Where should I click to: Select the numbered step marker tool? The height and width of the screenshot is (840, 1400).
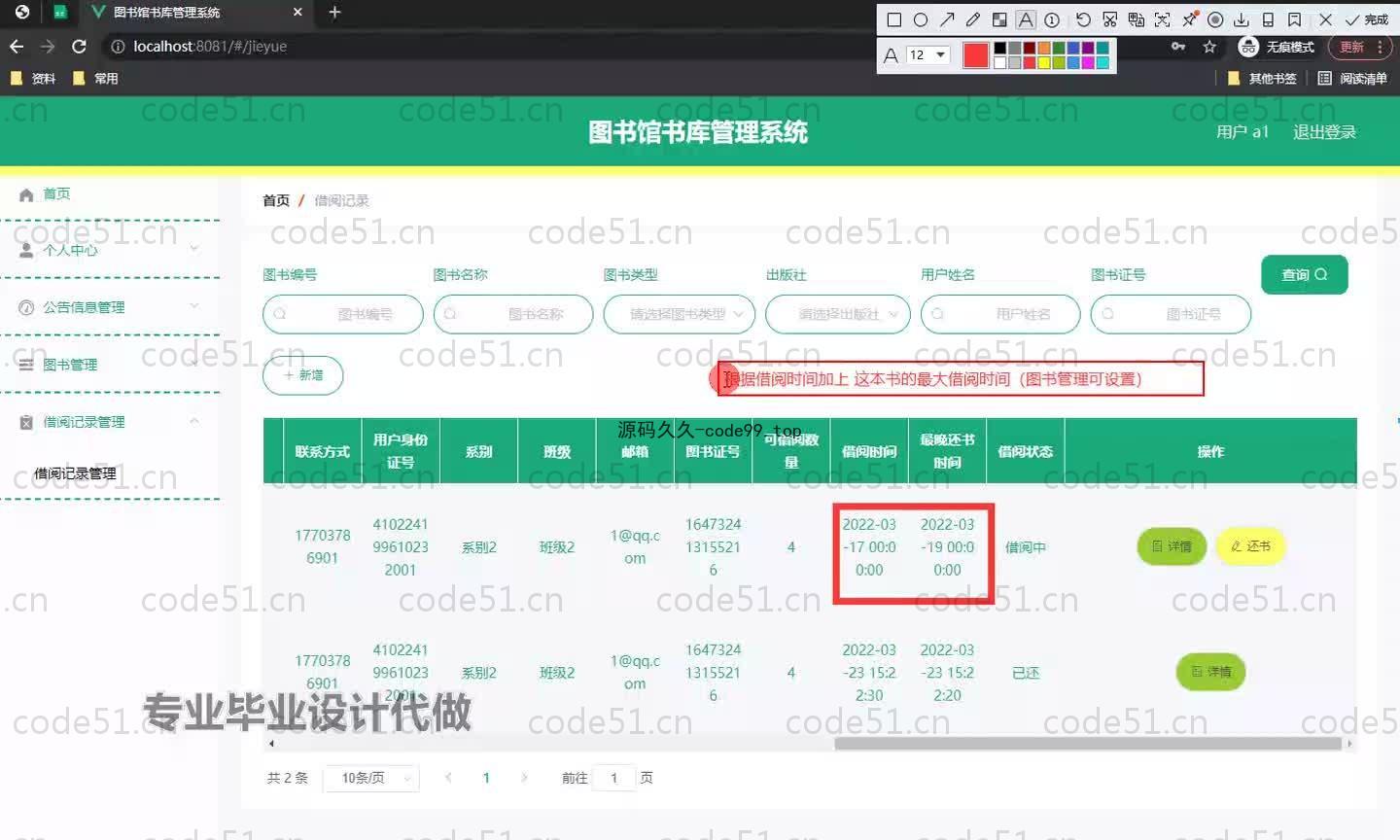point(1052,19)
